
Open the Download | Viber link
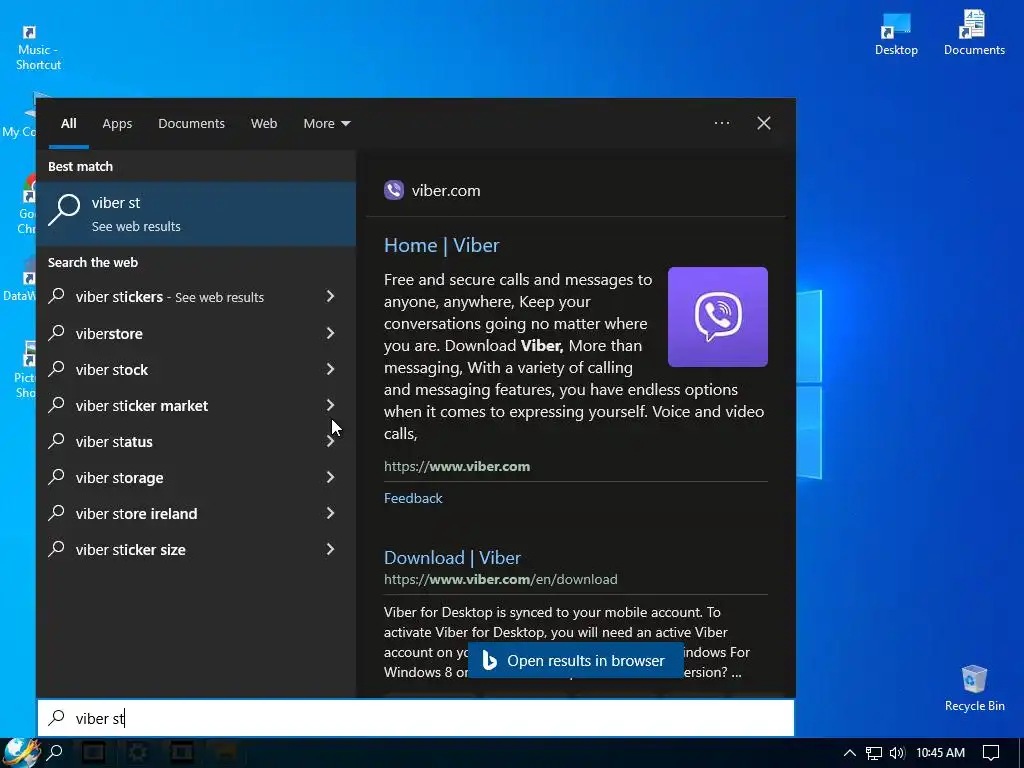452,557
